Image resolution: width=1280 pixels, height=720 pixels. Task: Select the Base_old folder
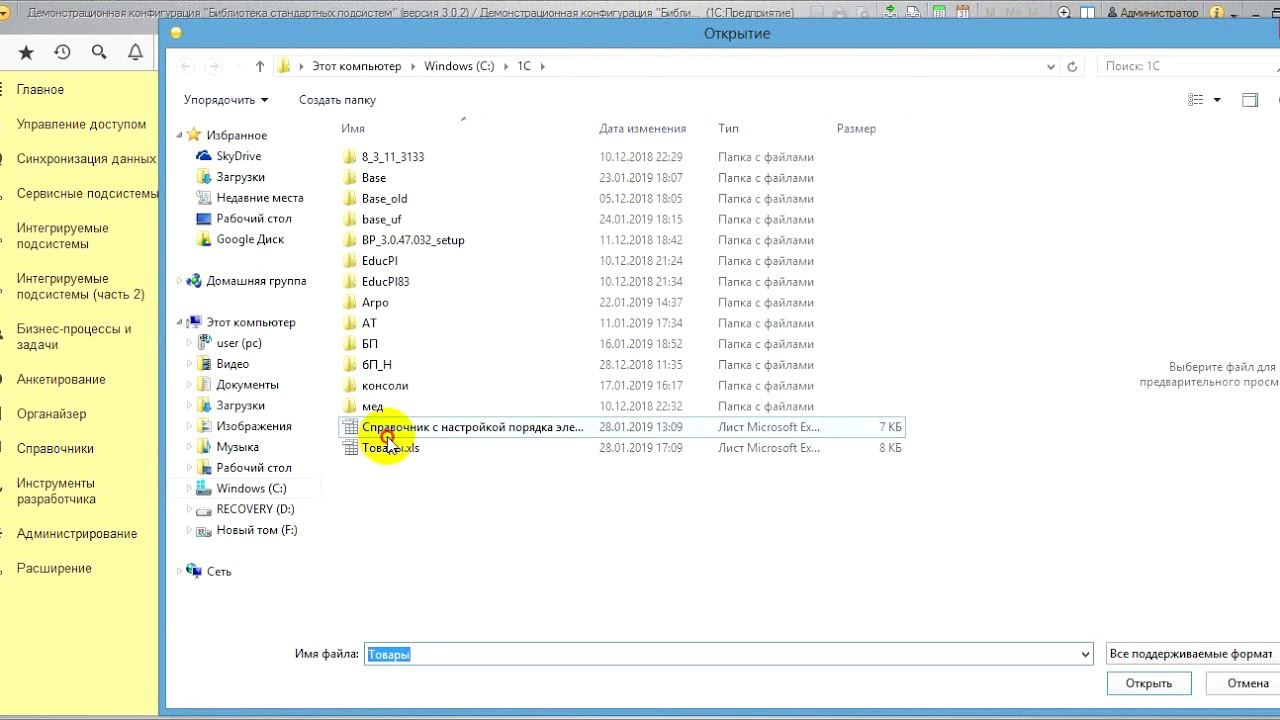pos(384,199)
